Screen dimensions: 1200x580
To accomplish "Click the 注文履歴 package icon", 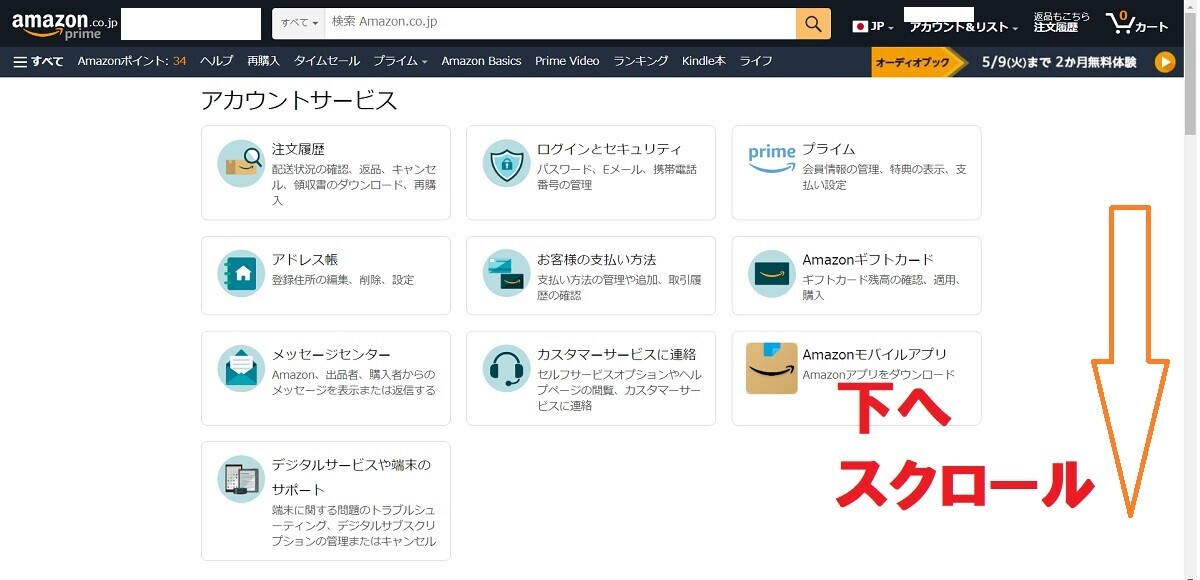I will [x=241, y=163].
